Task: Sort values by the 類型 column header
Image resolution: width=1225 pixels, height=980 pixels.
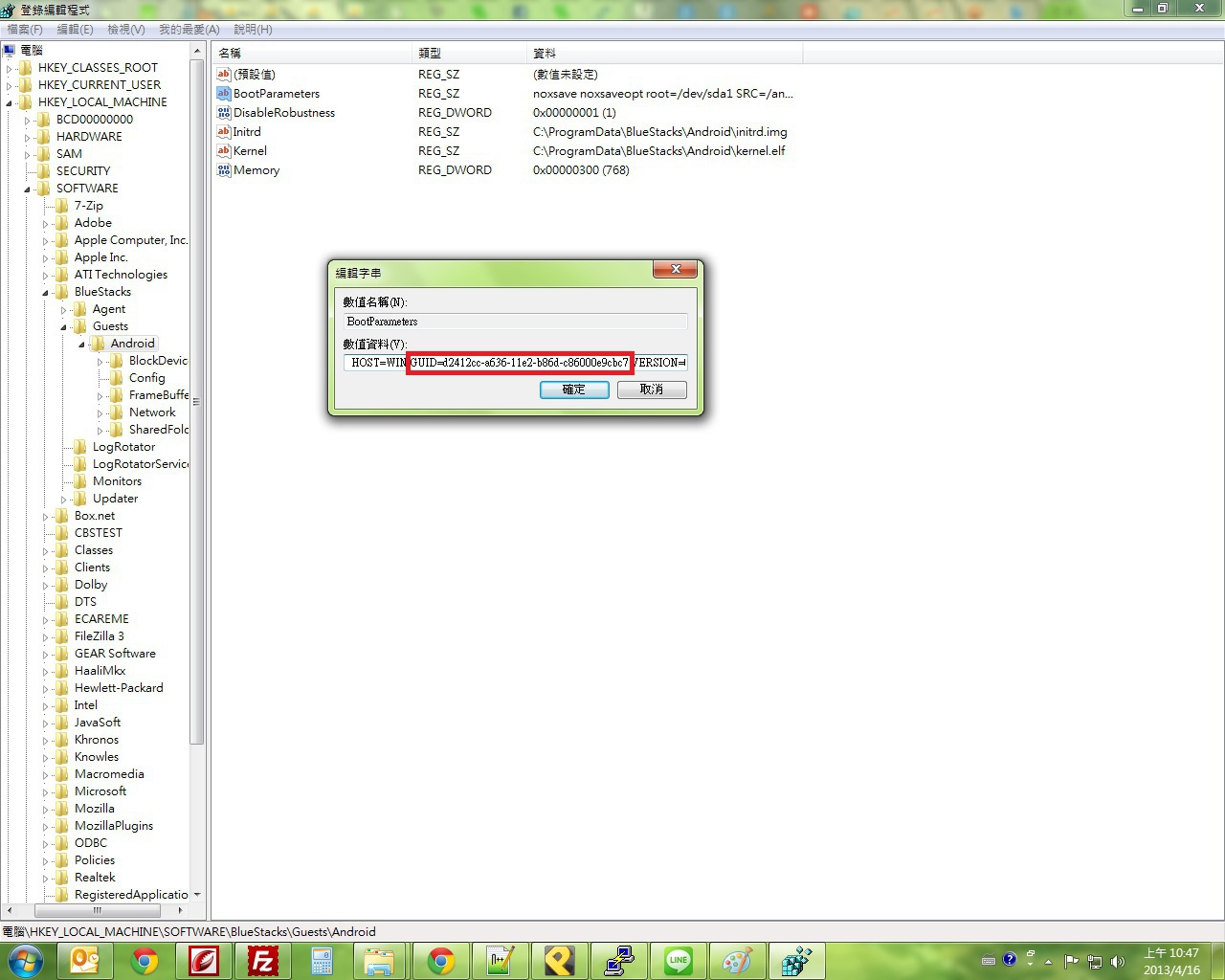Action: point(471,53)
